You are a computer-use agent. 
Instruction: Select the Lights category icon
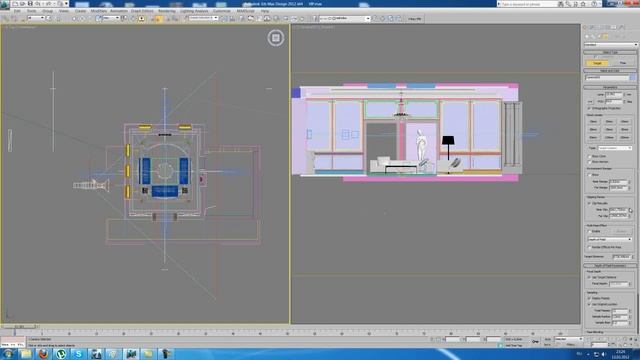(600, 36)
